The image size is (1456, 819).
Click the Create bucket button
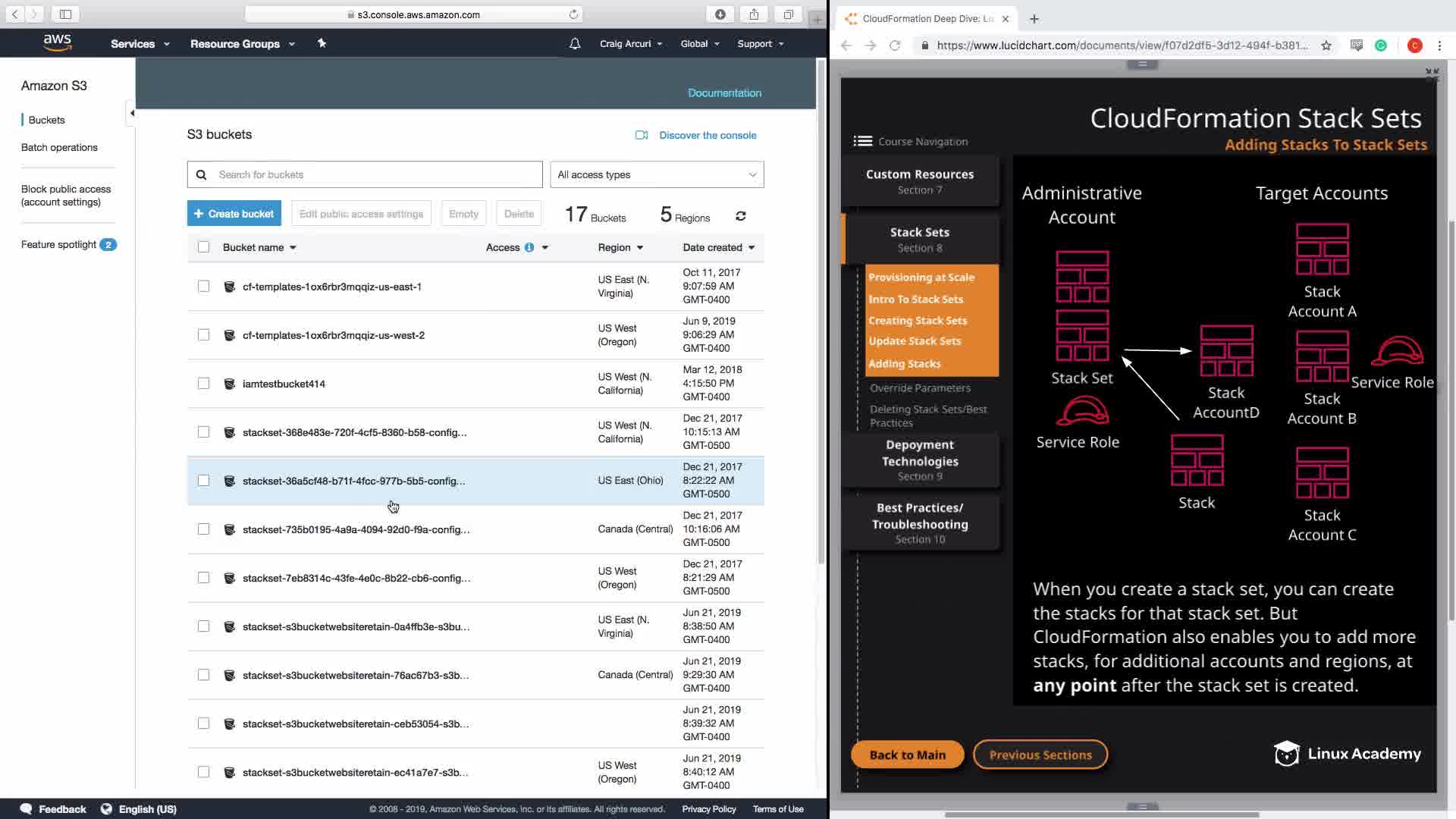pyautogui.click(x=234, y=214)
